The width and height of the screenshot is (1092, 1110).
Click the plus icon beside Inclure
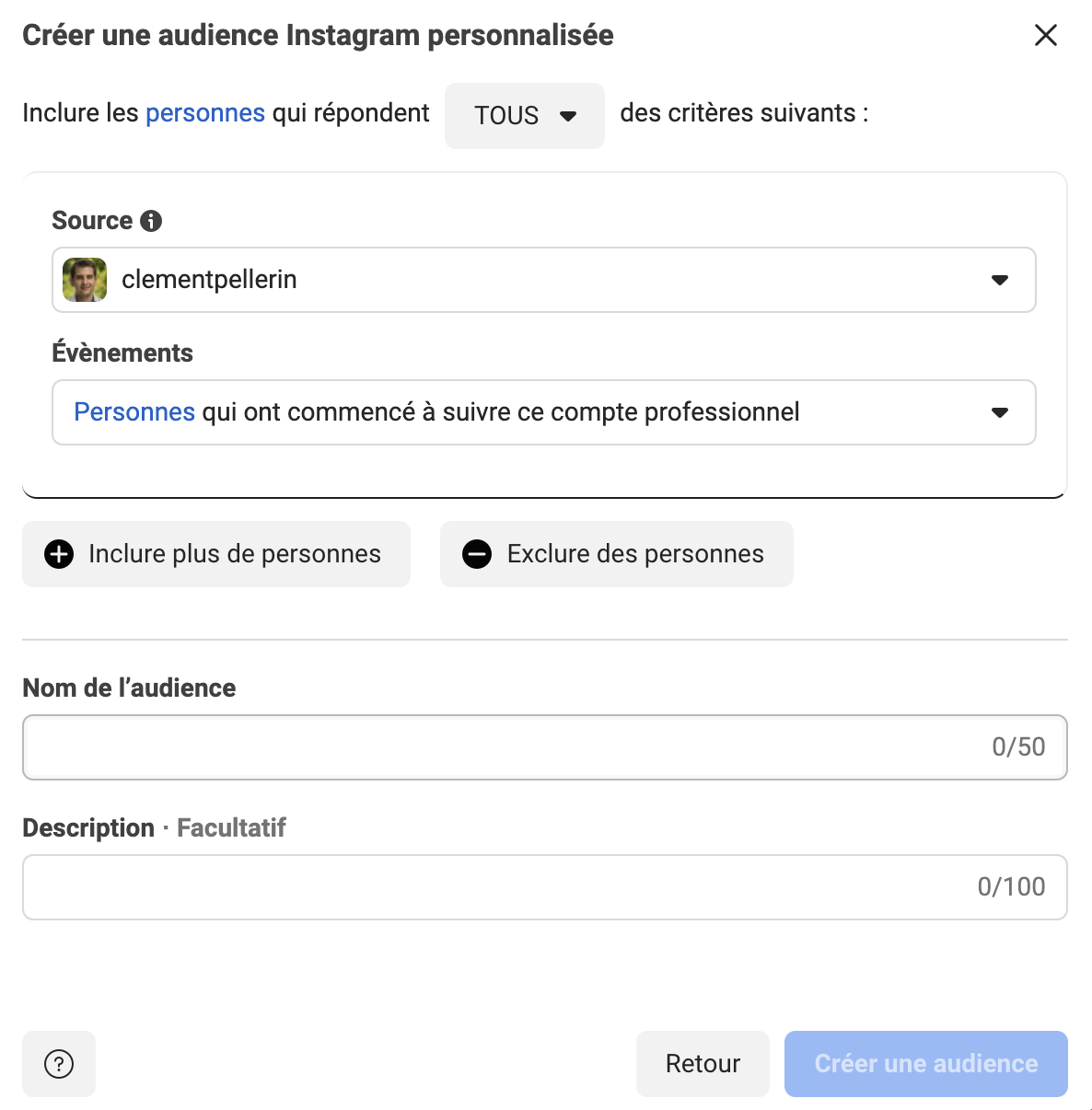point(59,554)
